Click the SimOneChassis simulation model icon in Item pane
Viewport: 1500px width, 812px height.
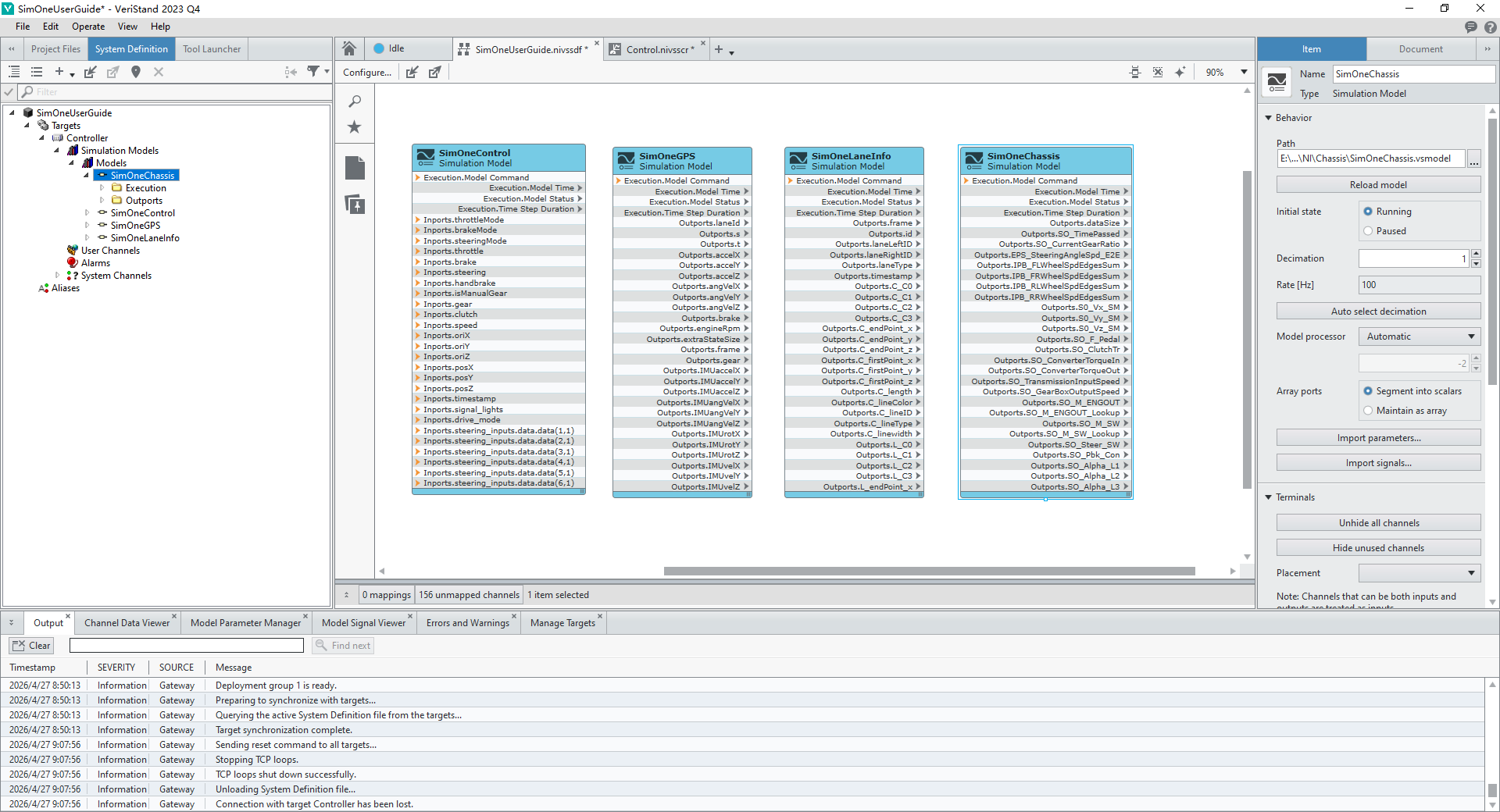pyautogui.click(x=1277, y=82)
